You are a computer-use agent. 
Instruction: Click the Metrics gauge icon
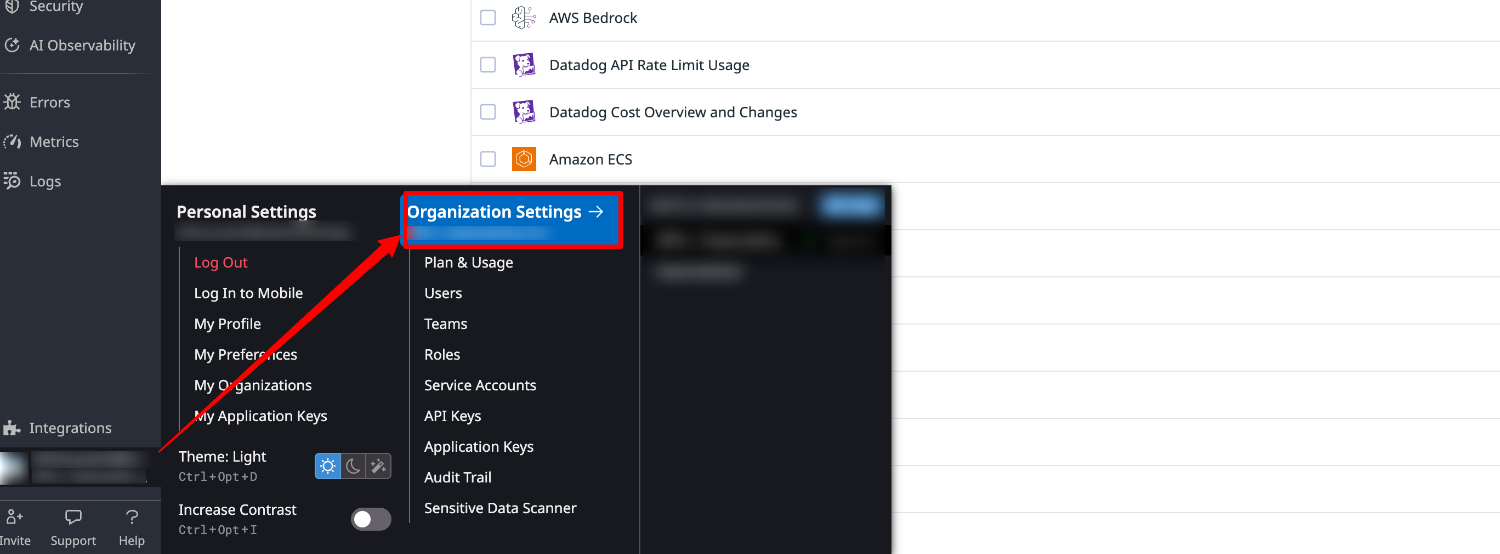pos(12,142)
